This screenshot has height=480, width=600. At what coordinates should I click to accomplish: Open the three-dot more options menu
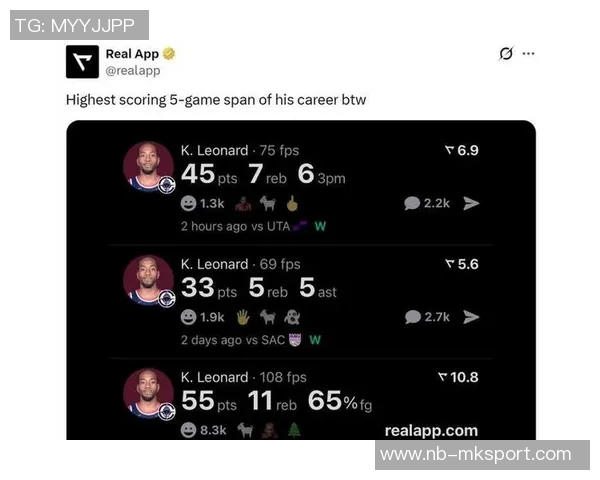pos(528,54)
